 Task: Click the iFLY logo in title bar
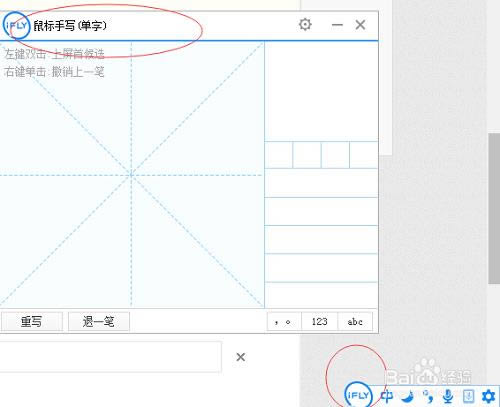point(17,25)
